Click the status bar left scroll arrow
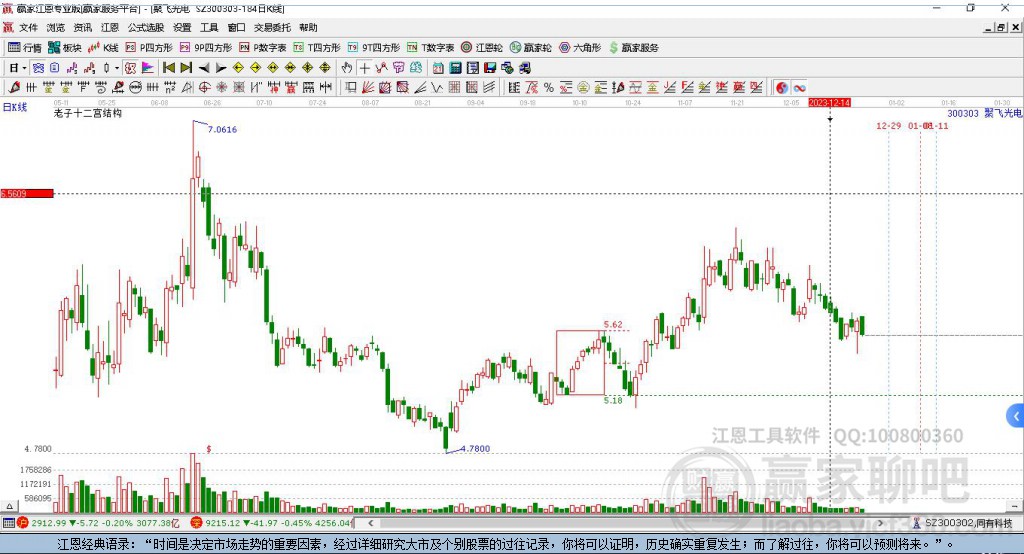 (x=370, y=523)
